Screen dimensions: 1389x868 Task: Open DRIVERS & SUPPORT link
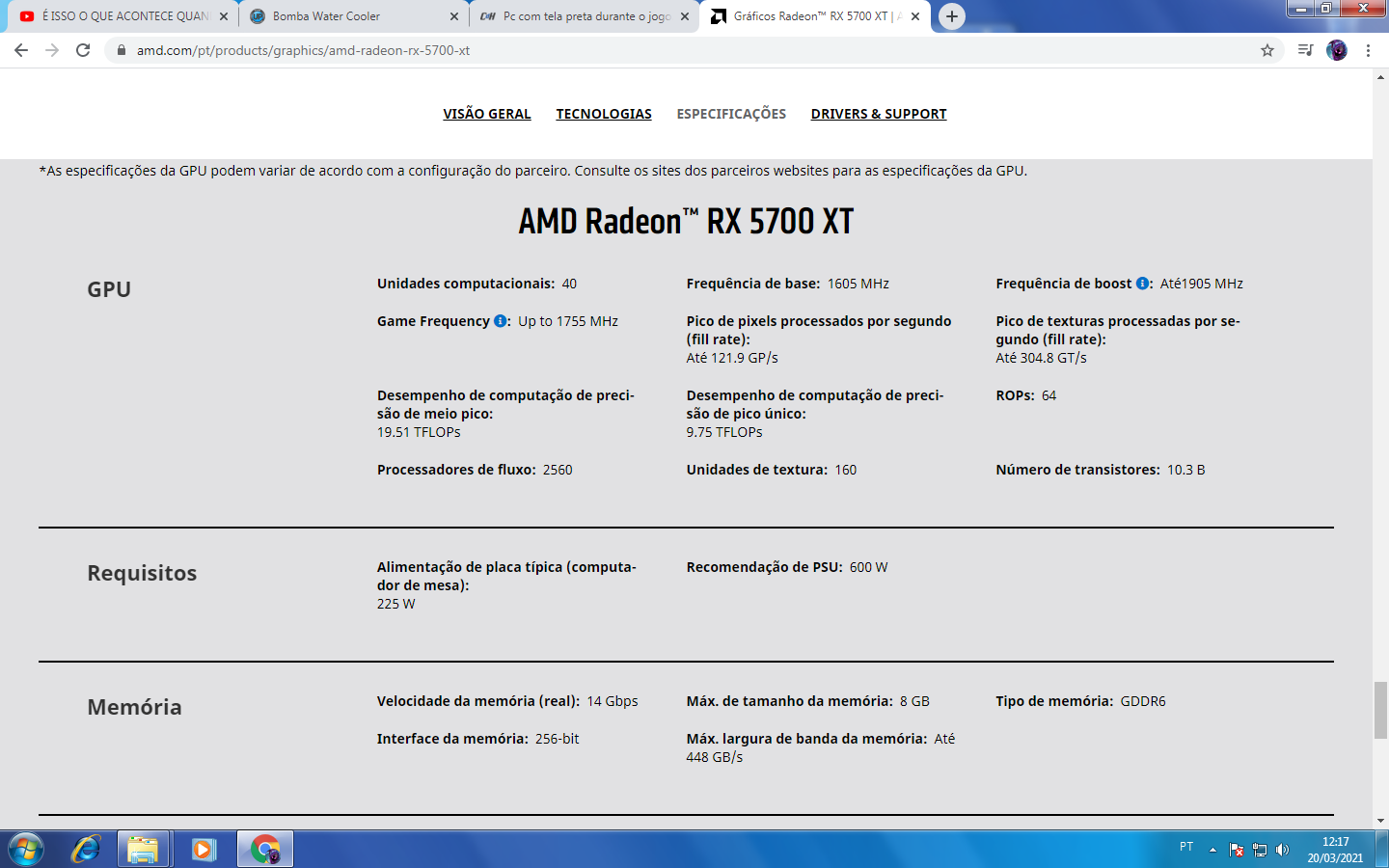(x=879, y=114)
